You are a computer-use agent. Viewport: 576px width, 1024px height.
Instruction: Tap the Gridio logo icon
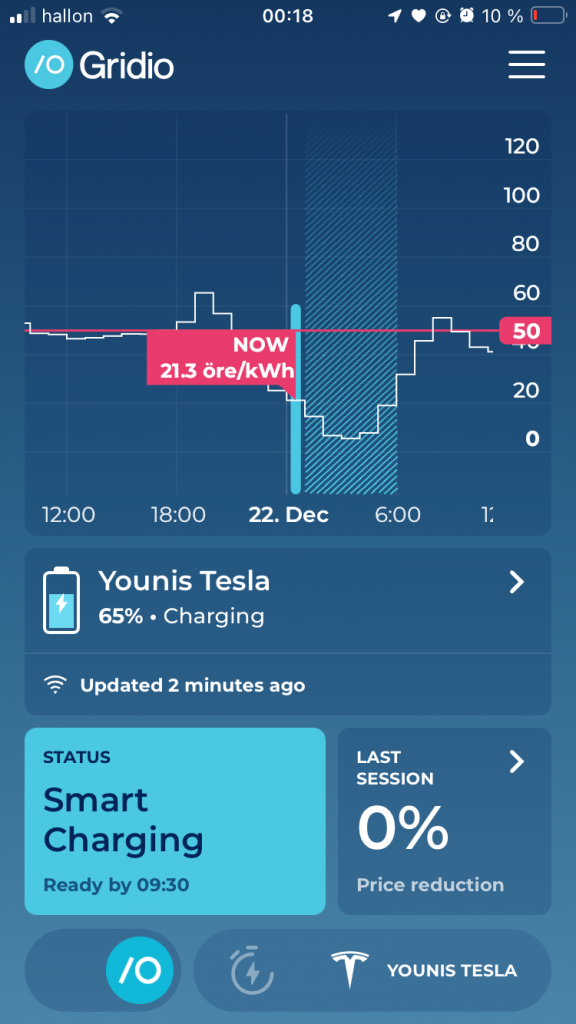coord(49,64)
